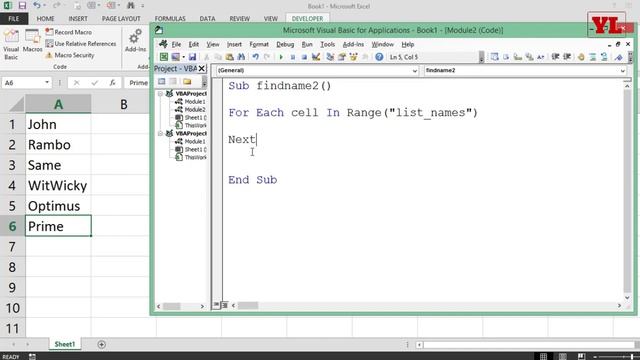
Task: Switch to the HOME ribbon tab
Action: point(45,19)
